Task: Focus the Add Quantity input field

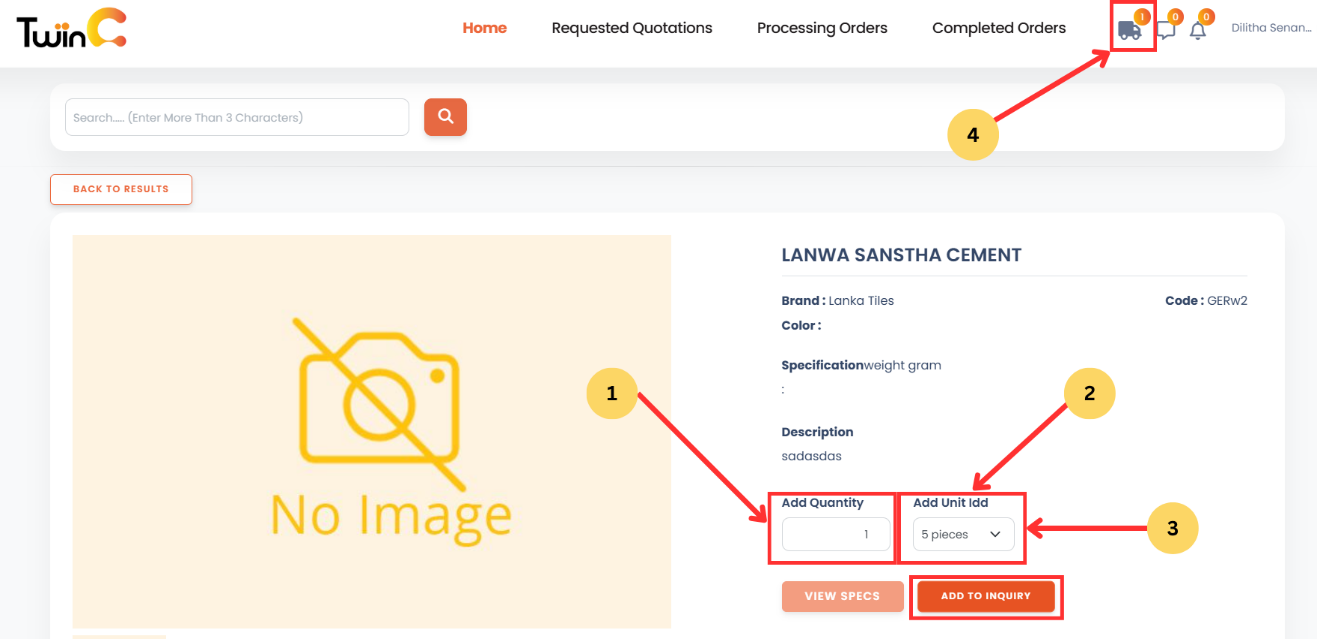Action: click(835, 535)
